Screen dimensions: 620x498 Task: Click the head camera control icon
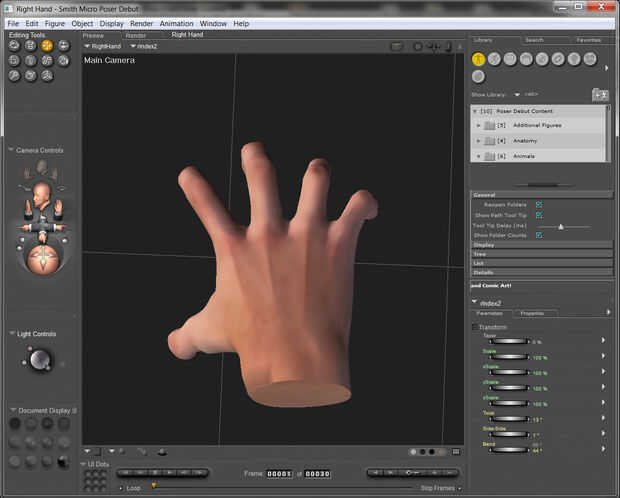(41, 192)
